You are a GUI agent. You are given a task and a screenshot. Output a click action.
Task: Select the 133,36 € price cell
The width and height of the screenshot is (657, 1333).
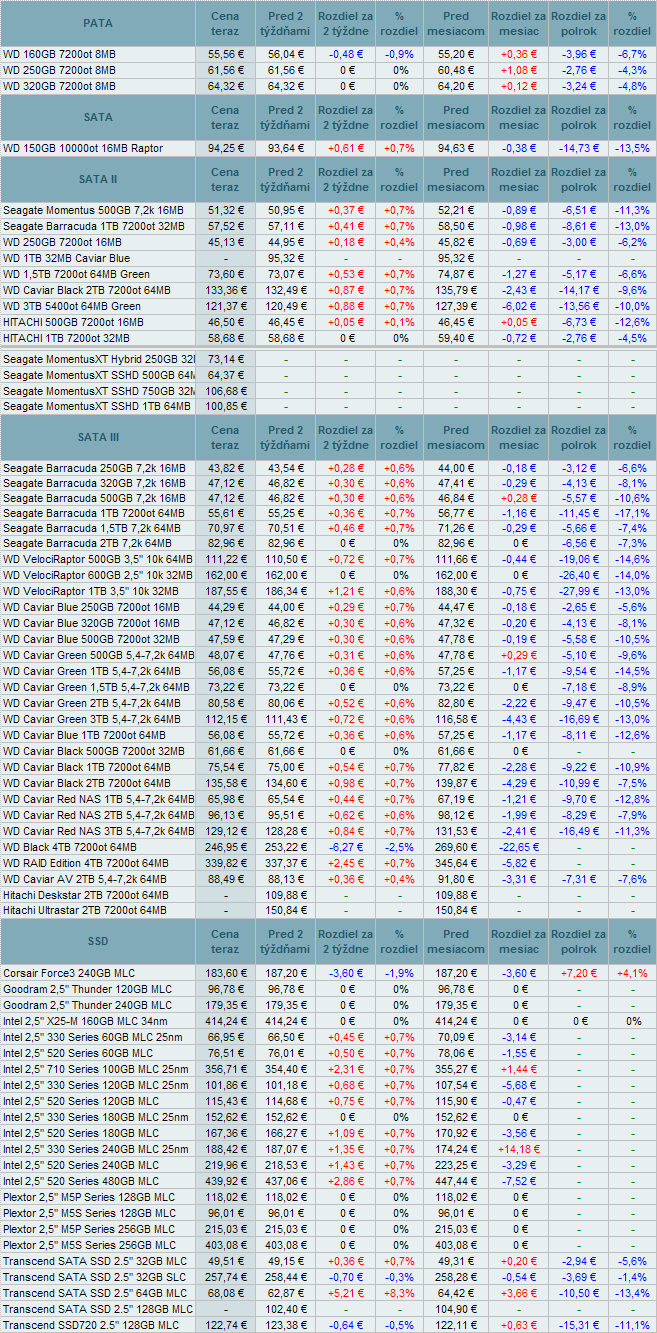[x=226, y=290]
